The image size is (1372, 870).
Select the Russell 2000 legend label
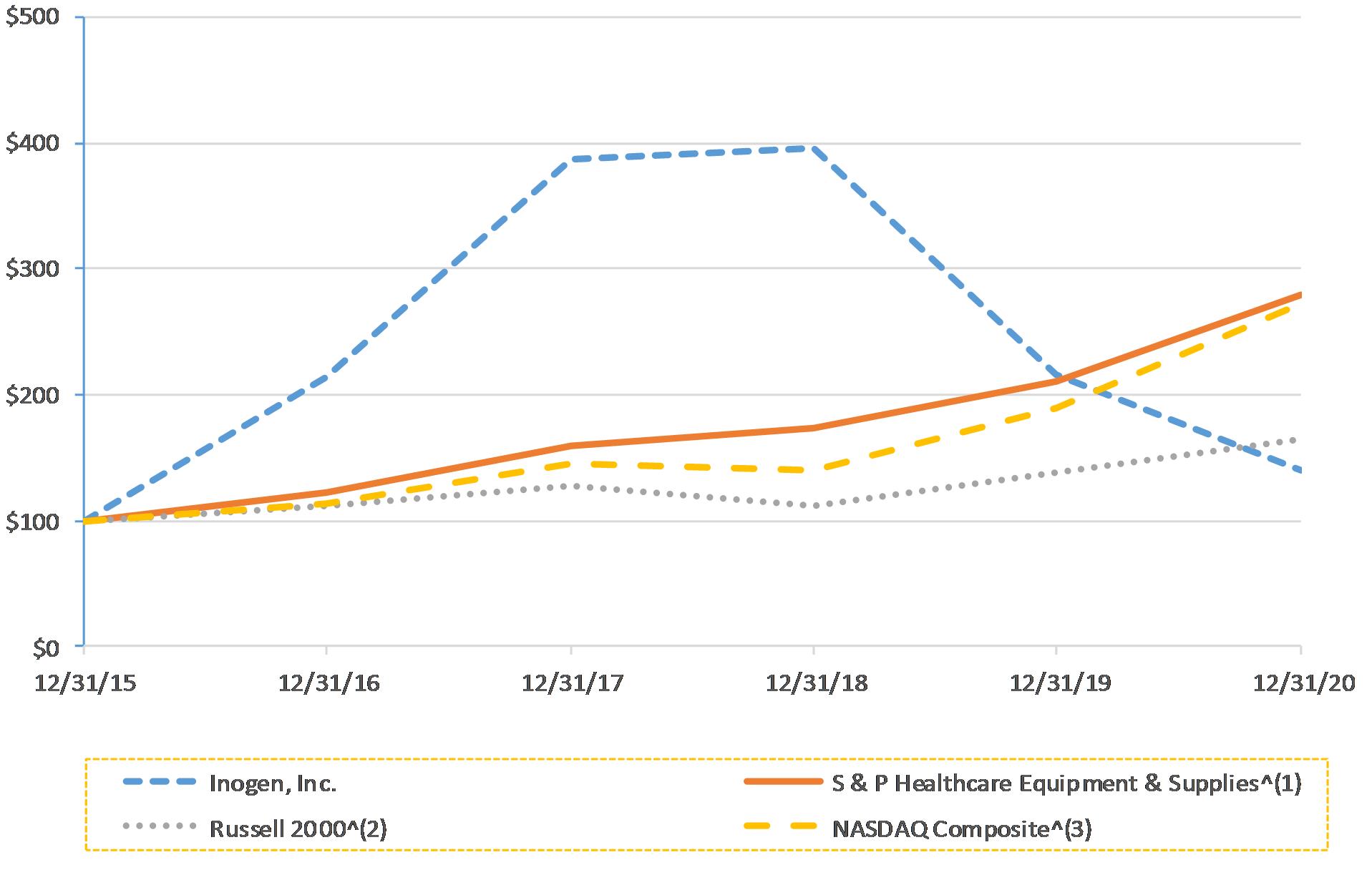[x=298, y=829]
